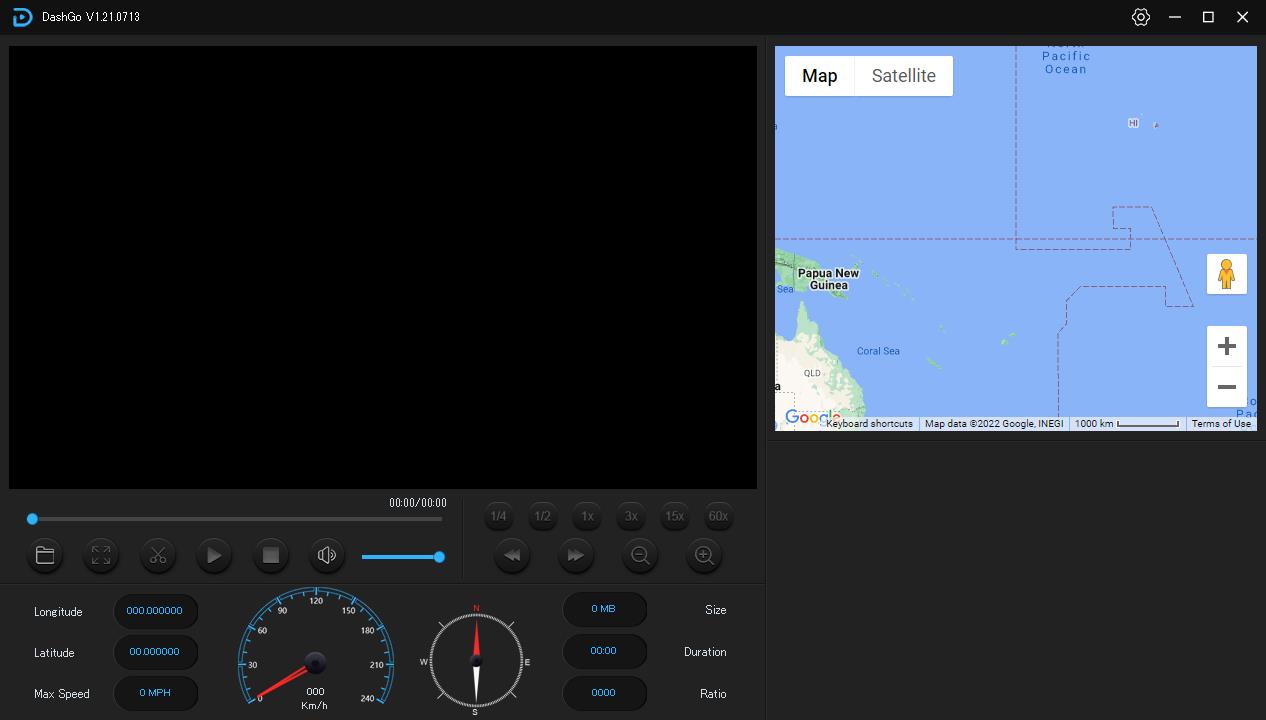Viewport: 1266px width, 720px height.
Task: Open the settings gear
Action: (x=1141, y=17)
